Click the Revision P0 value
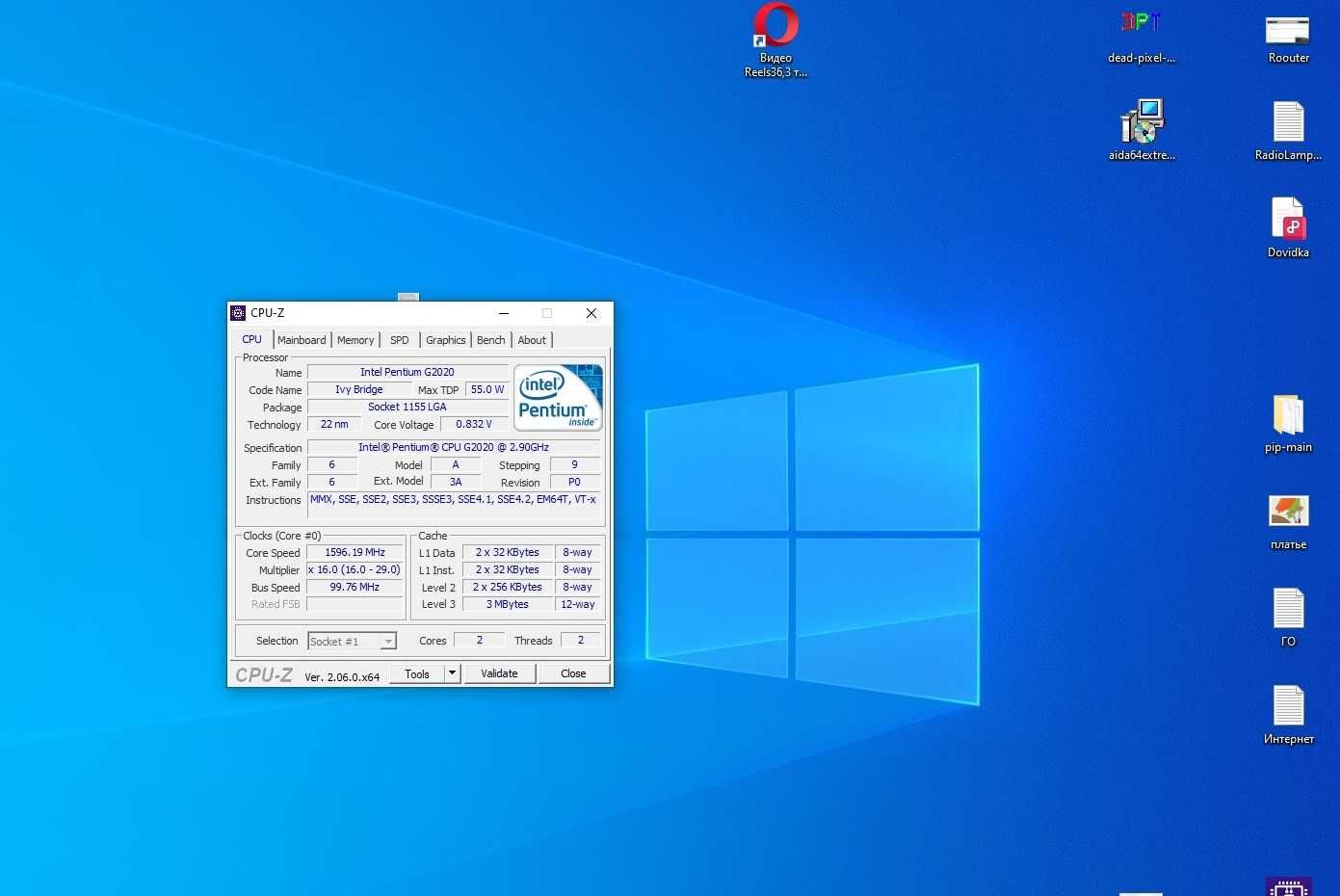This screenshot has width=1340, height=896. [574, 482]
